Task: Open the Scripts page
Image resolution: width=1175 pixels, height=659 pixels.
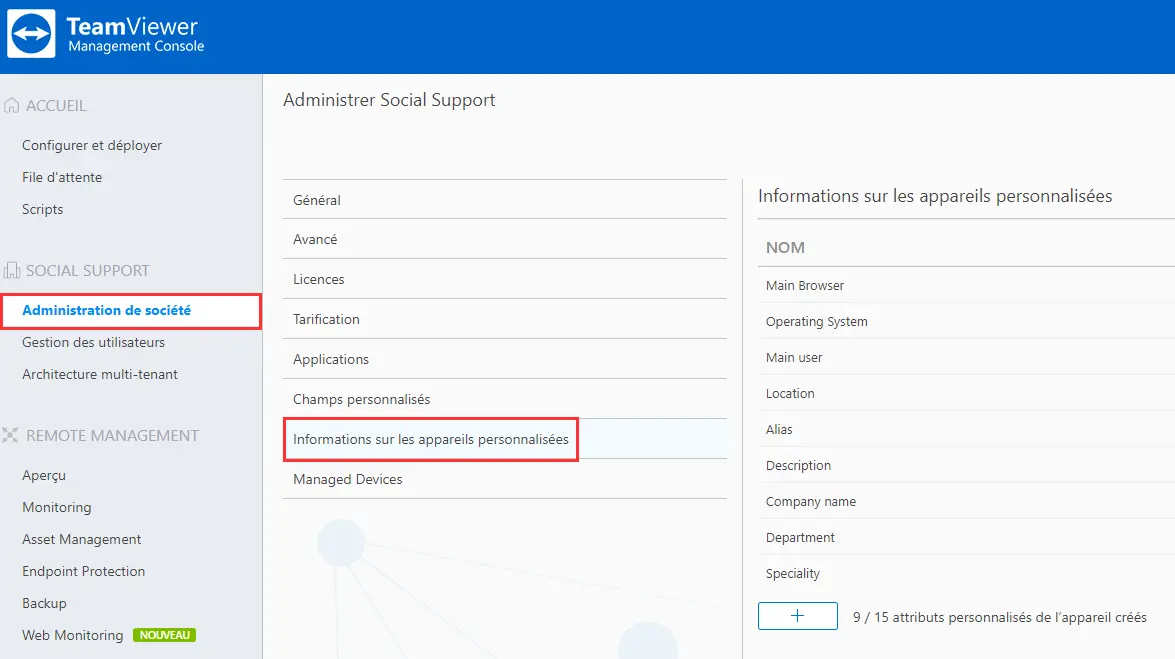Action: (x=43, y=209)
